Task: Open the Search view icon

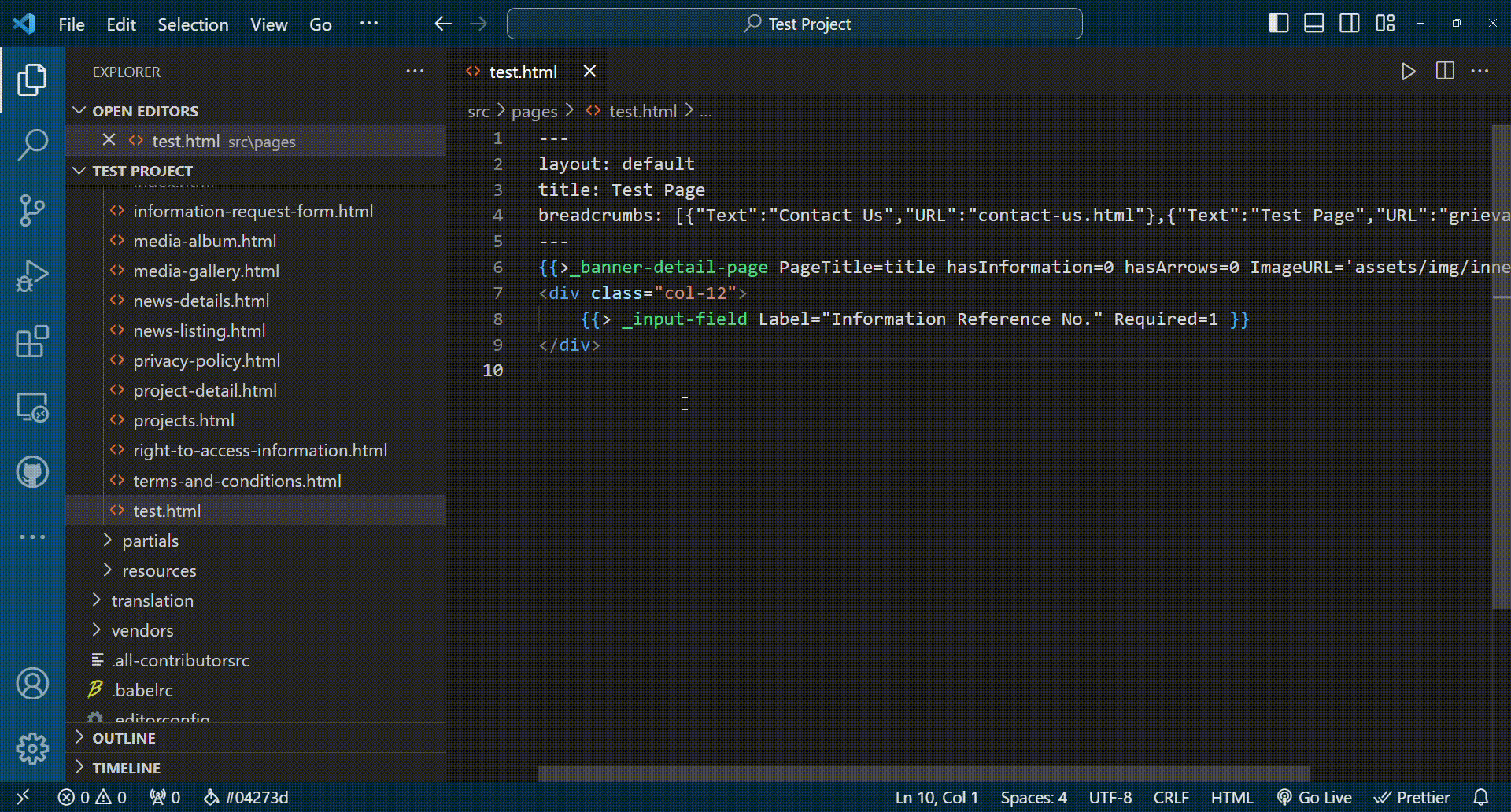Action: click(x=32, y=145)
